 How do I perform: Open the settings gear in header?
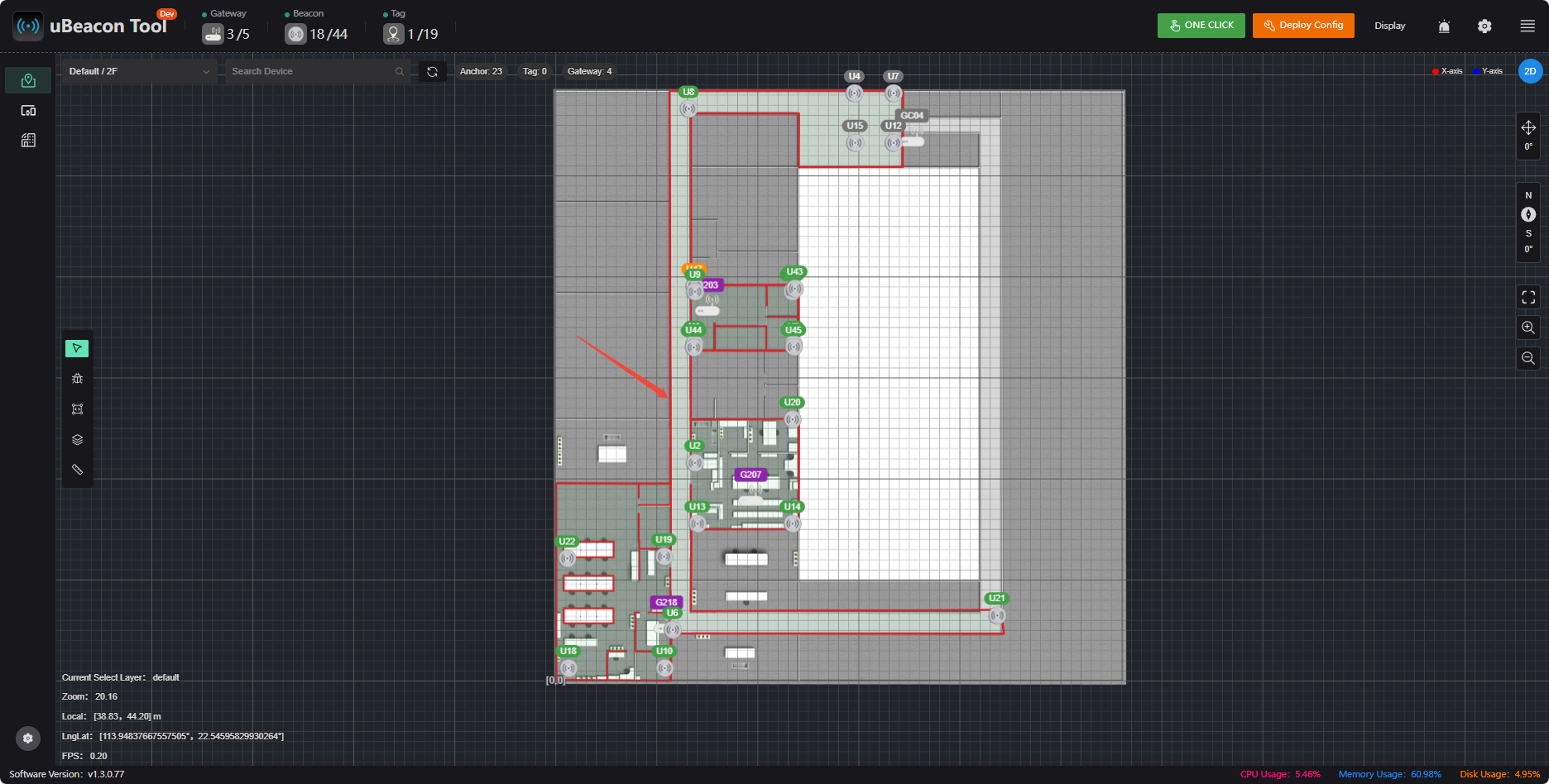(1484, 26)
